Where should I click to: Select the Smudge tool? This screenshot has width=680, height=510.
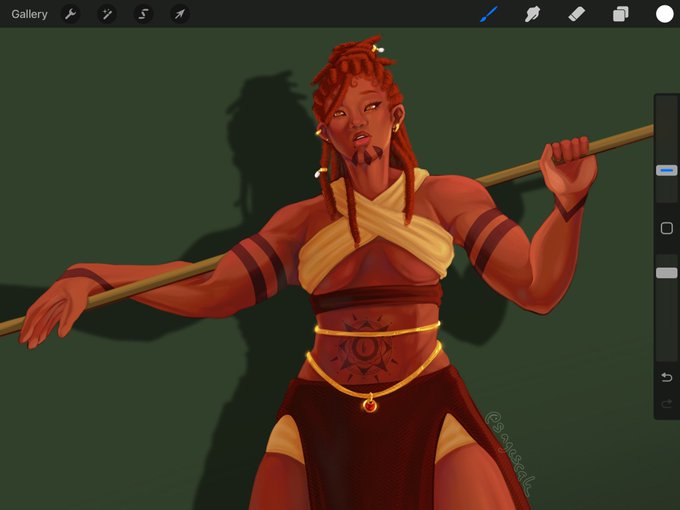click(532, 14)
